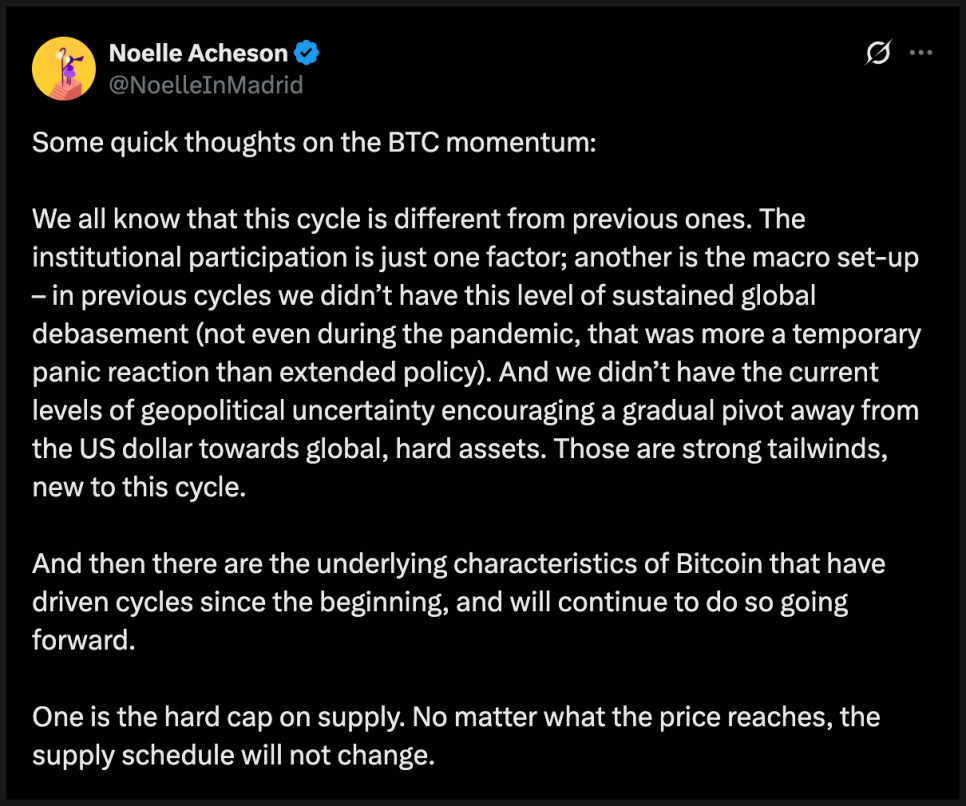
Task: Open the three-dot more options menu
Action: (920, 55)
